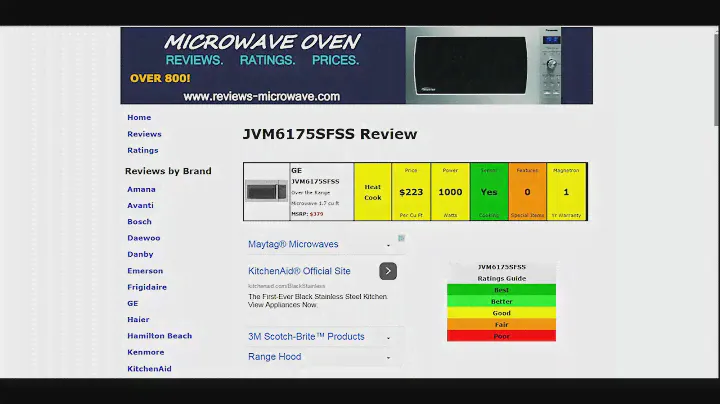The width and height of the screenshot is (720, 404).
Task: Expand the Range Hood ad dropdown
Action: click(x=388, y=358)
